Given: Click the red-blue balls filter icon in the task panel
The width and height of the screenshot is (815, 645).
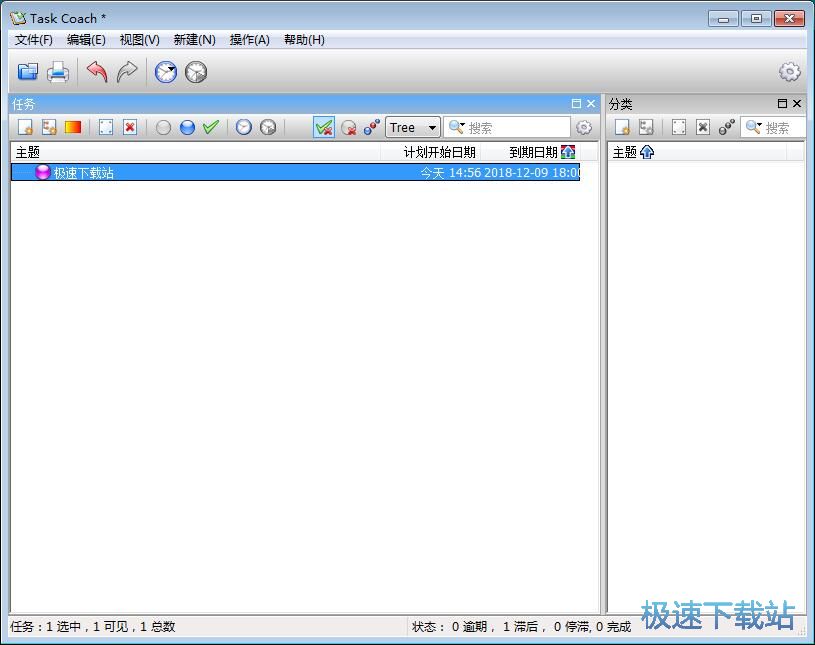Looking at the screenshot, I should [x=372, y=127].
